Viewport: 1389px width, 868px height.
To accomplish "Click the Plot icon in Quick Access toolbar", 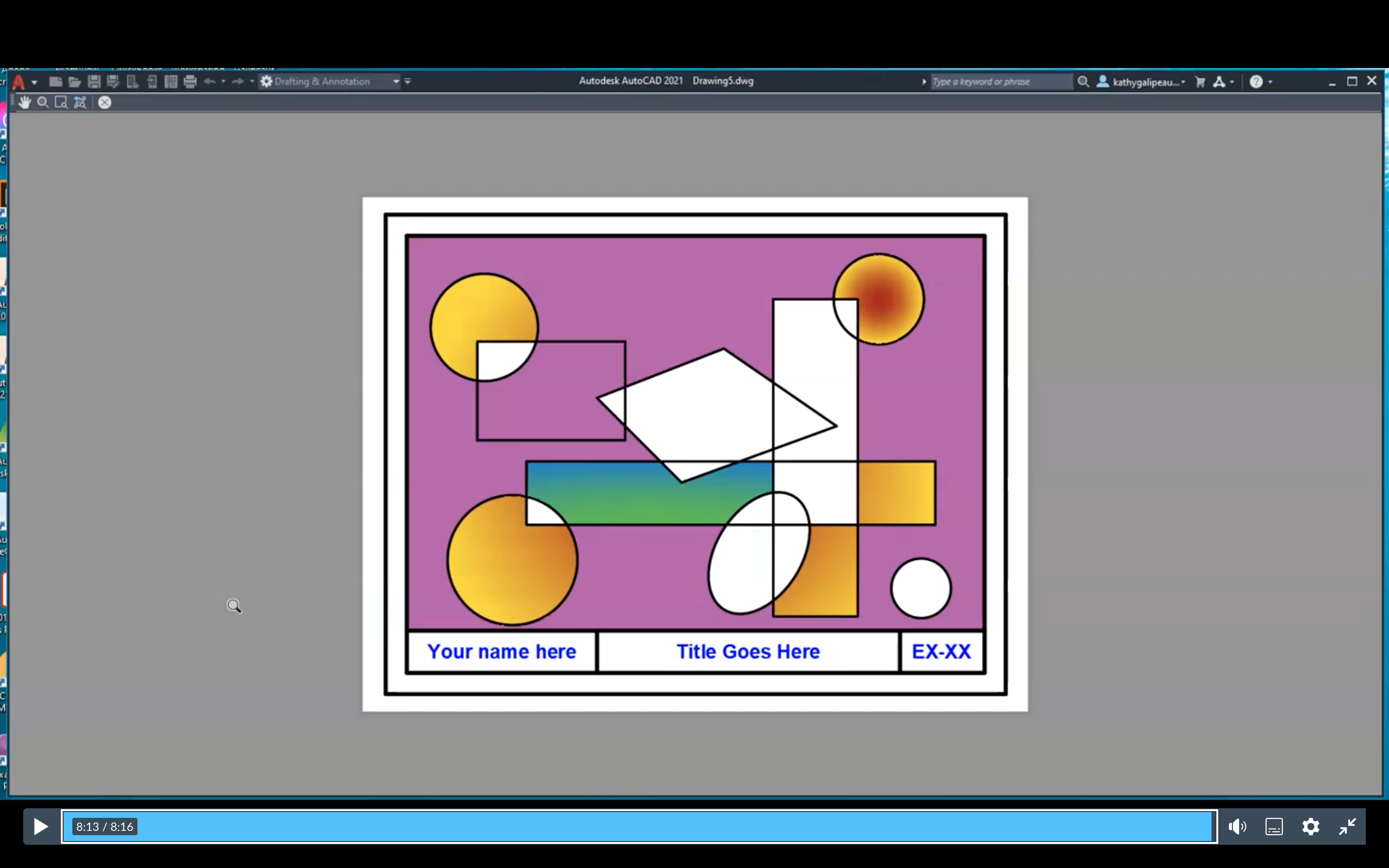I will [190, 81].
